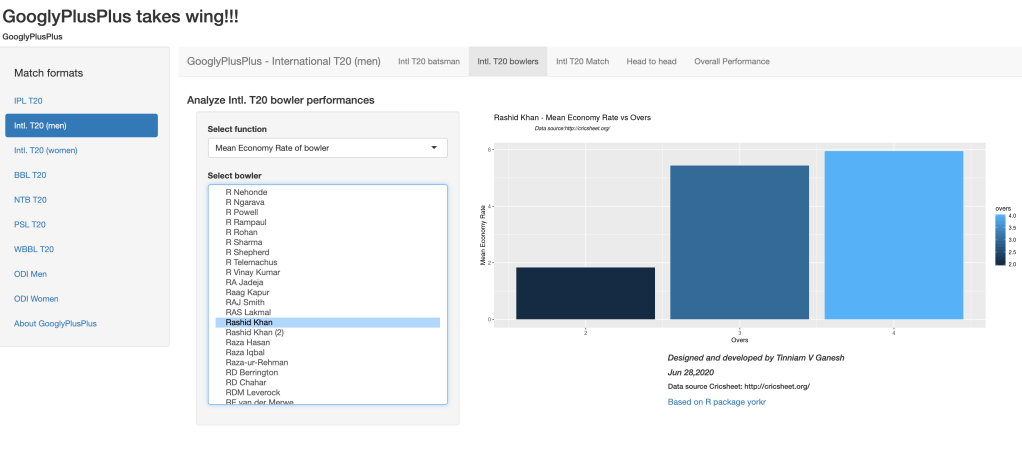1022x466 pixels.
Task: Follow the 'Based on R package yorkr' link
Action: 716,402
